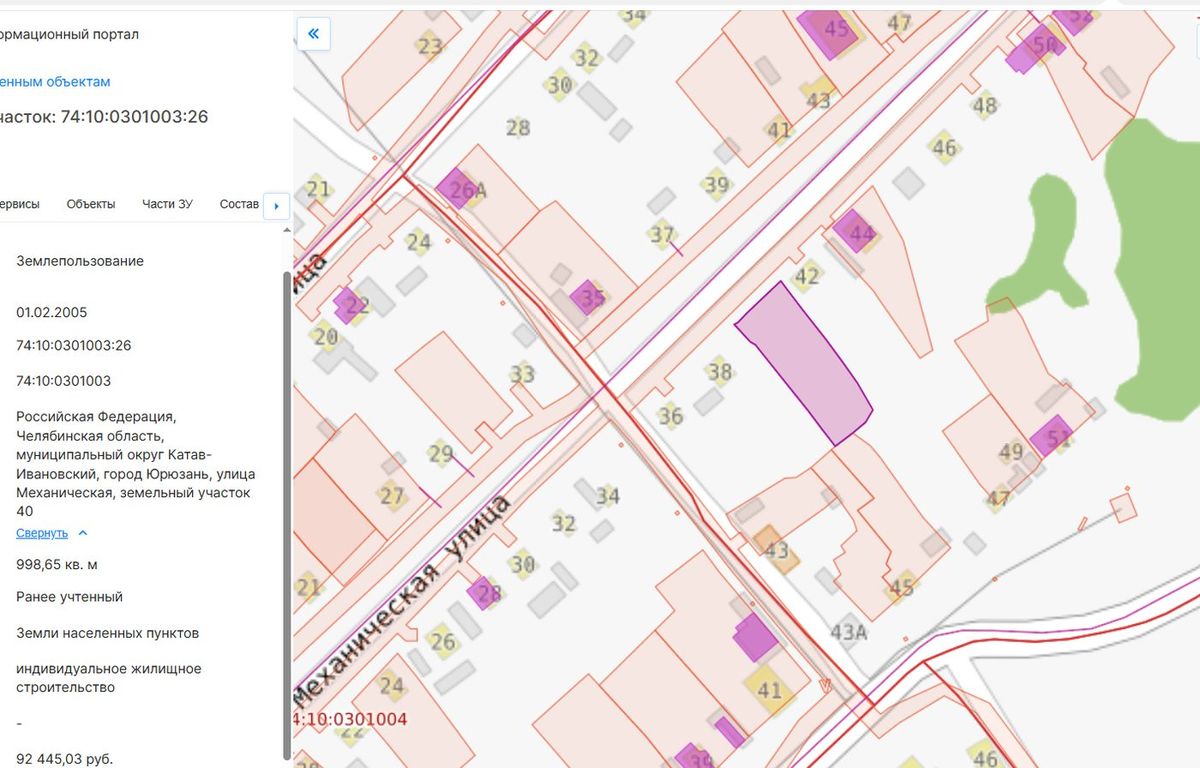The image size is (1200, 768).
Task: Switch to the Состав tab
Action: (239, 204)
